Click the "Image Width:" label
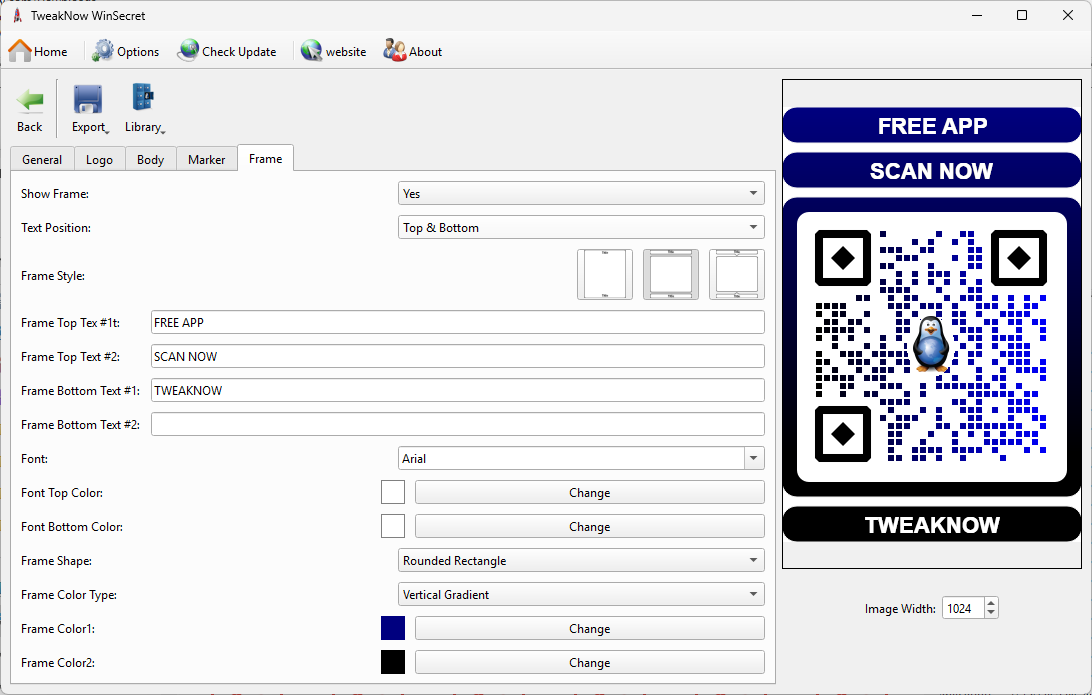The height and width of the screenshot is (695, 1092). coord(900,609)
